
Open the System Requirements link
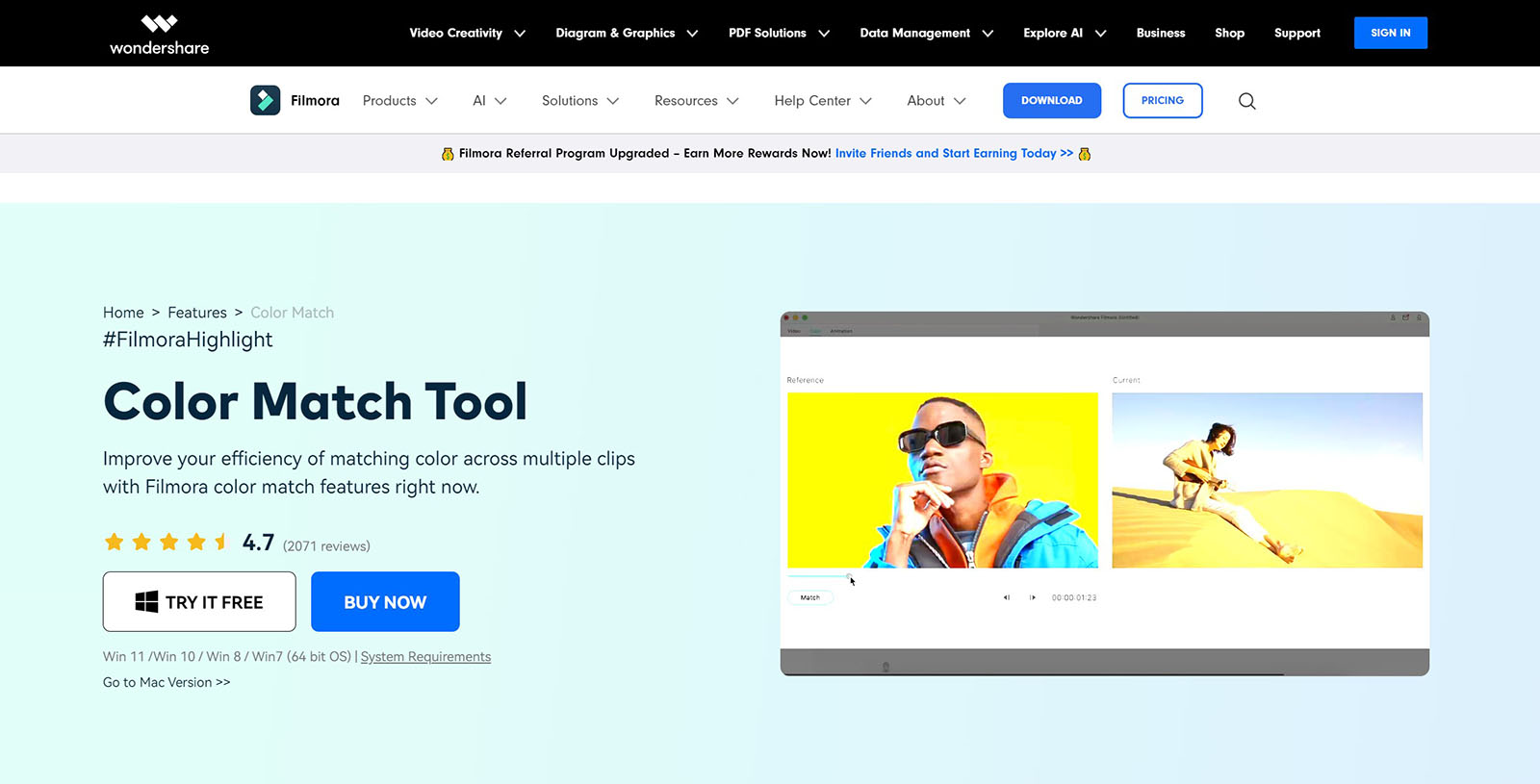425,657
